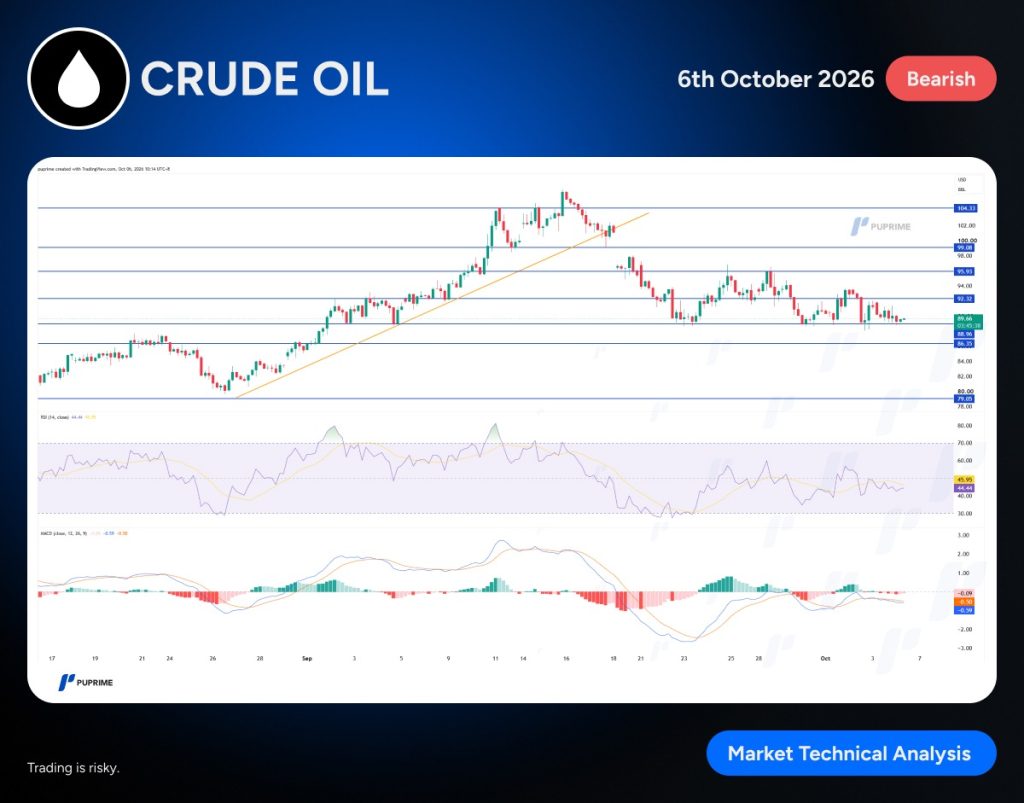Image resolution: width=1024 pixels, height=803 pixels.
Task: Open the Market Technical Analysis button
Action: (x=851, y=753)
